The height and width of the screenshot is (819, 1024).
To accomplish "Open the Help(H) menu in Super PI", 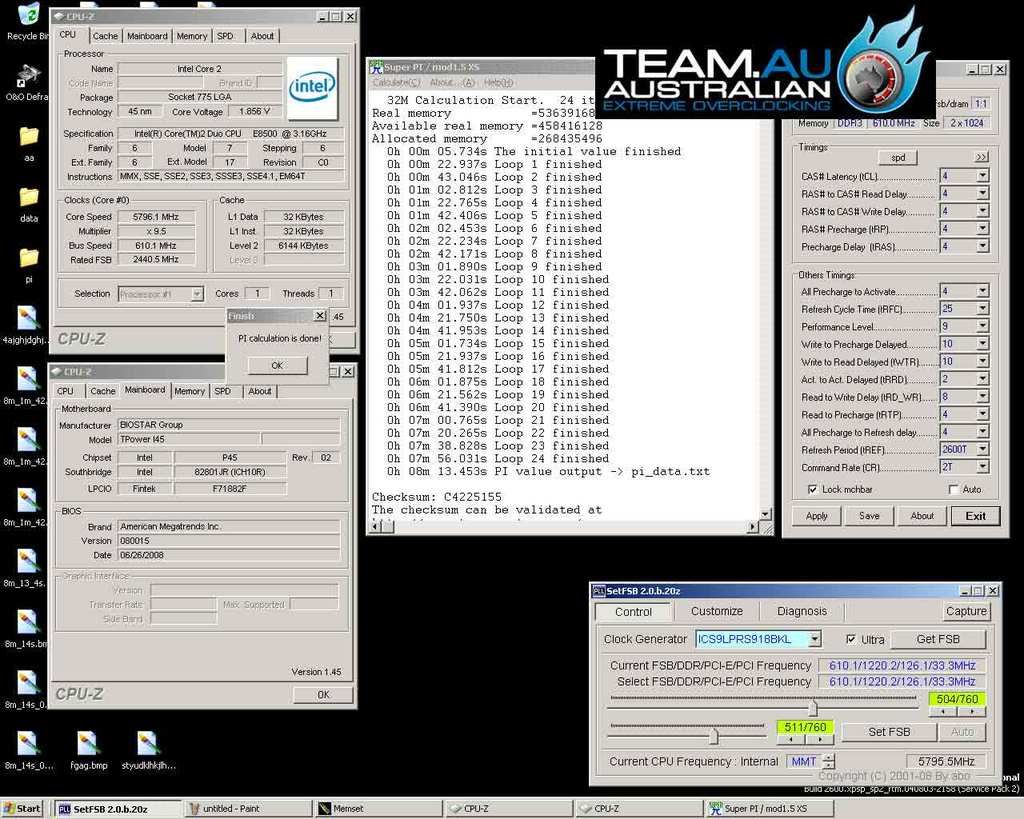I will coord(498,82).
